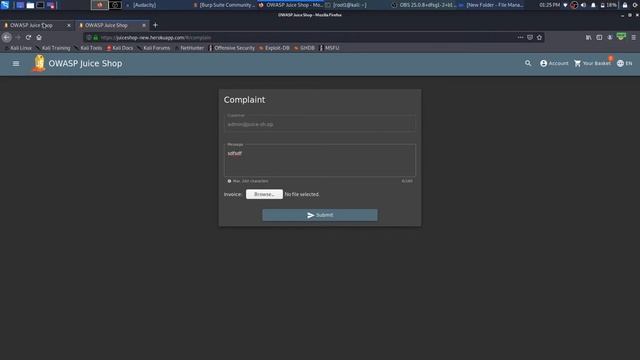Go to the Firefox home page
Viewport: 640px width, 360px height.
39,38
